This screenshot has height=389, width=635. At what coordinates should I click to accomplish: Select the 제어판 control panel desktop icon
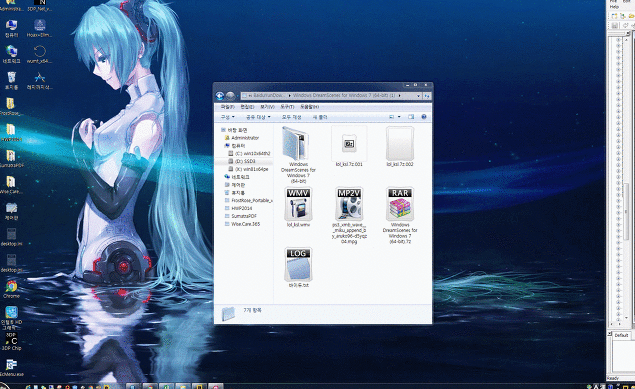click(11, 211)
